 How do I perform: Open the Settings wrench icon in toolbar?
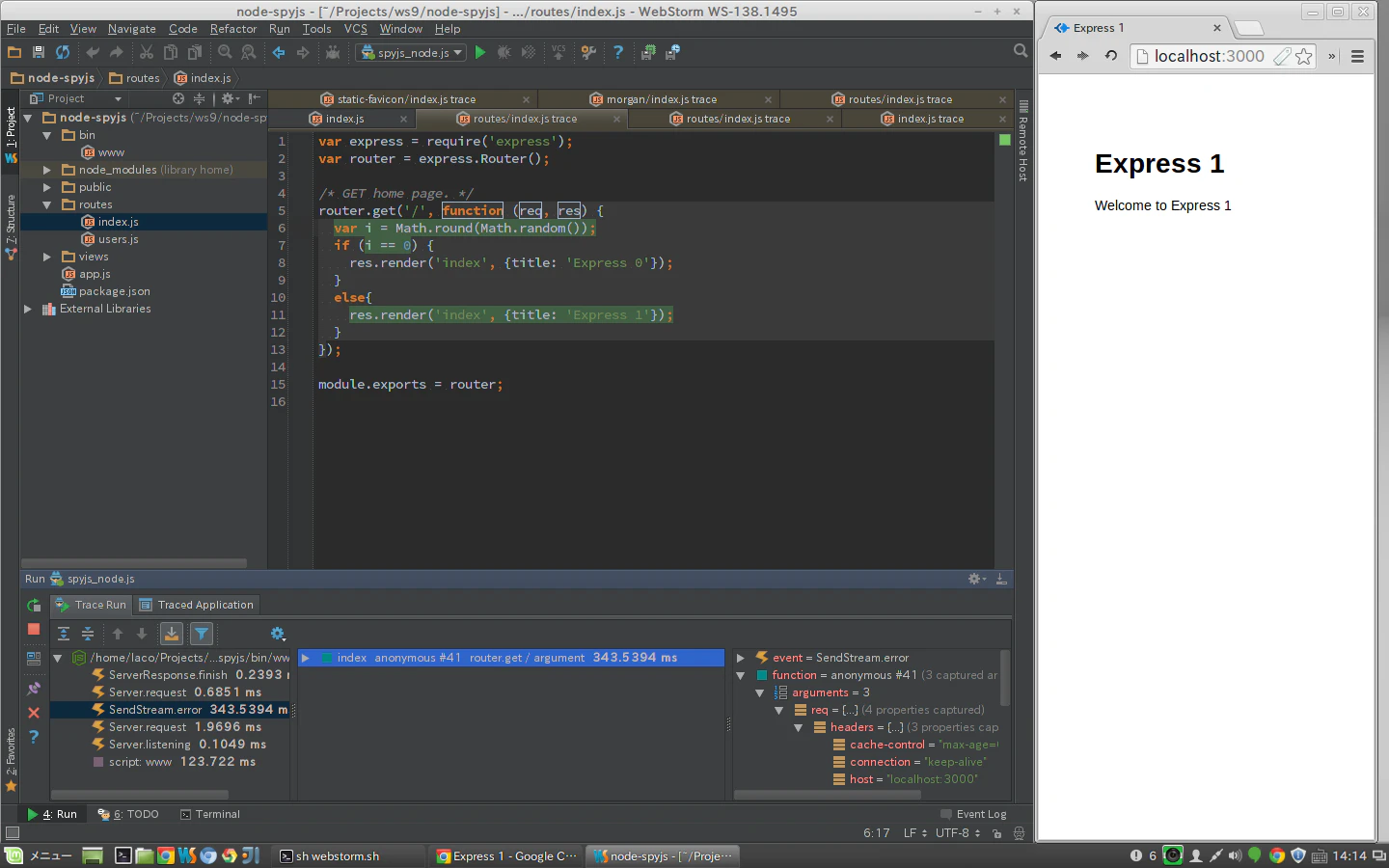coord(588,52)
